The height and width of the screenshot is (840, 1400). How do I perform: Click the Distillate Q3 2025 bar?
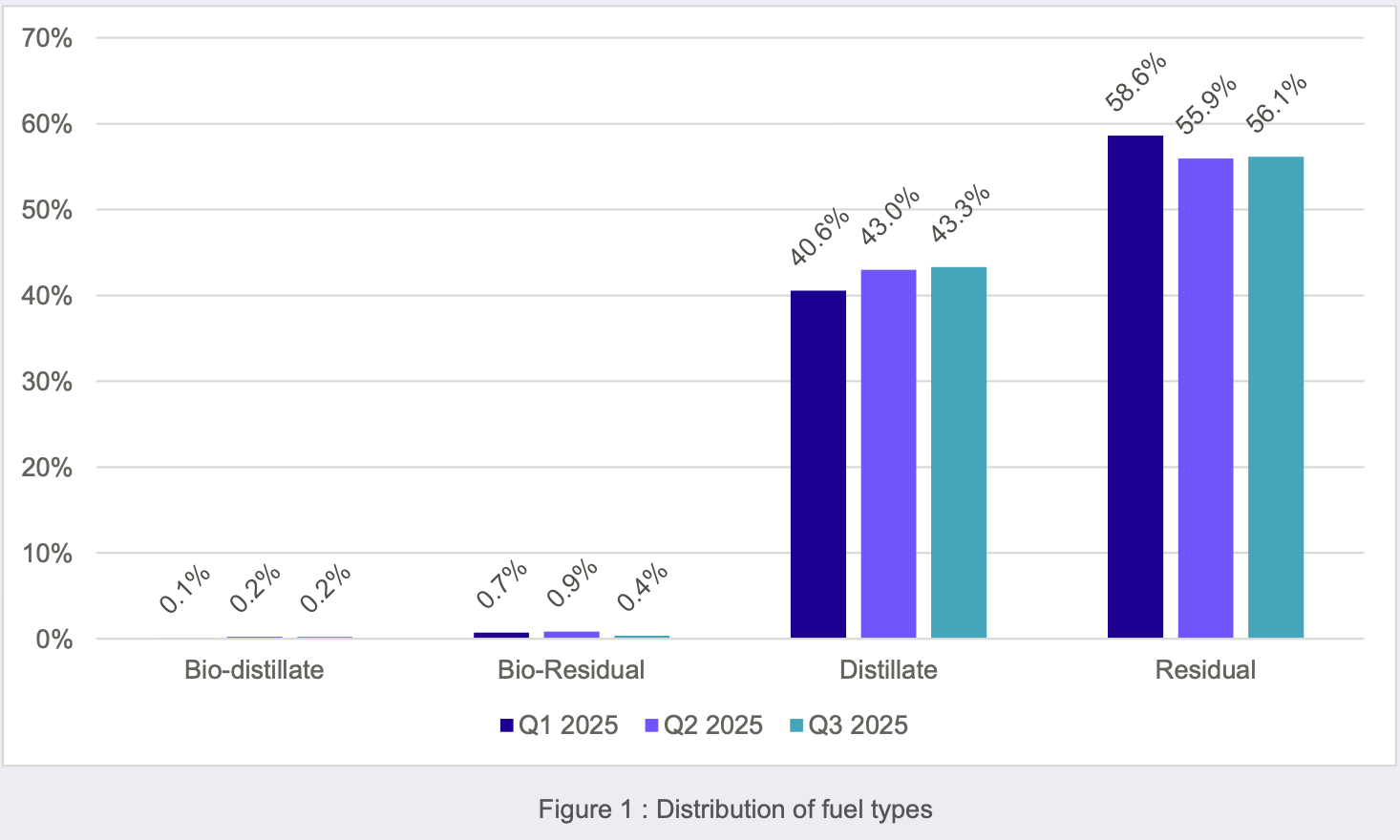[959, 452]
